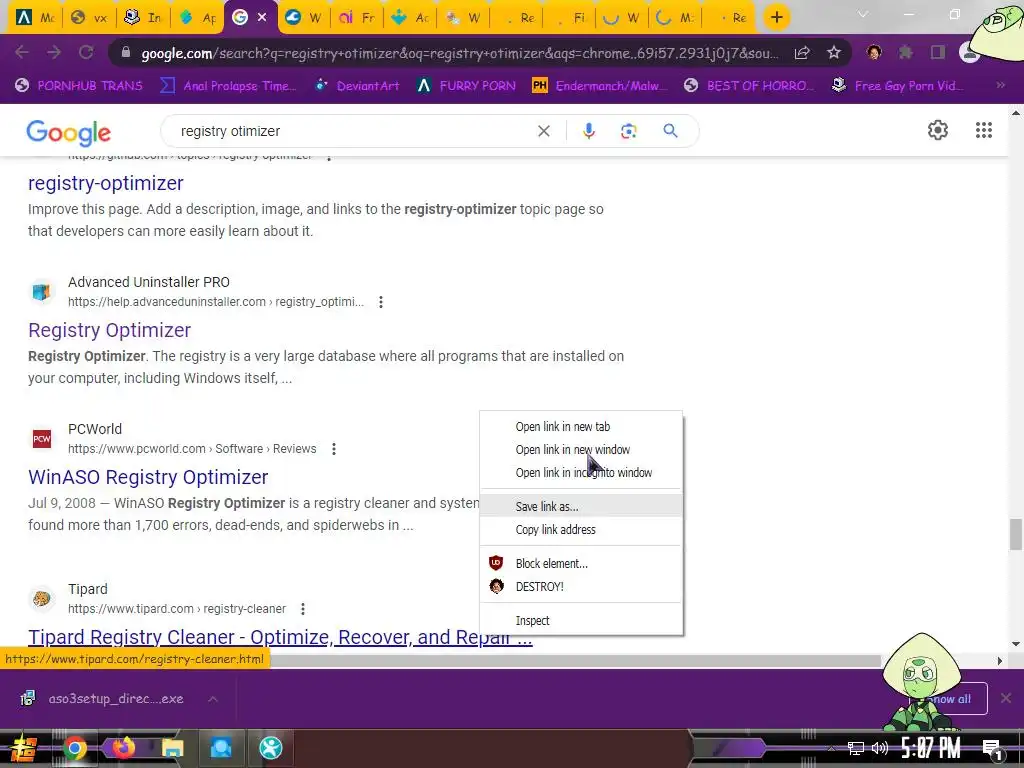Open the DeviantArt bookmark
Image resolution: width=1024 pixels, height=768 pixels.
tap(357, 86)
